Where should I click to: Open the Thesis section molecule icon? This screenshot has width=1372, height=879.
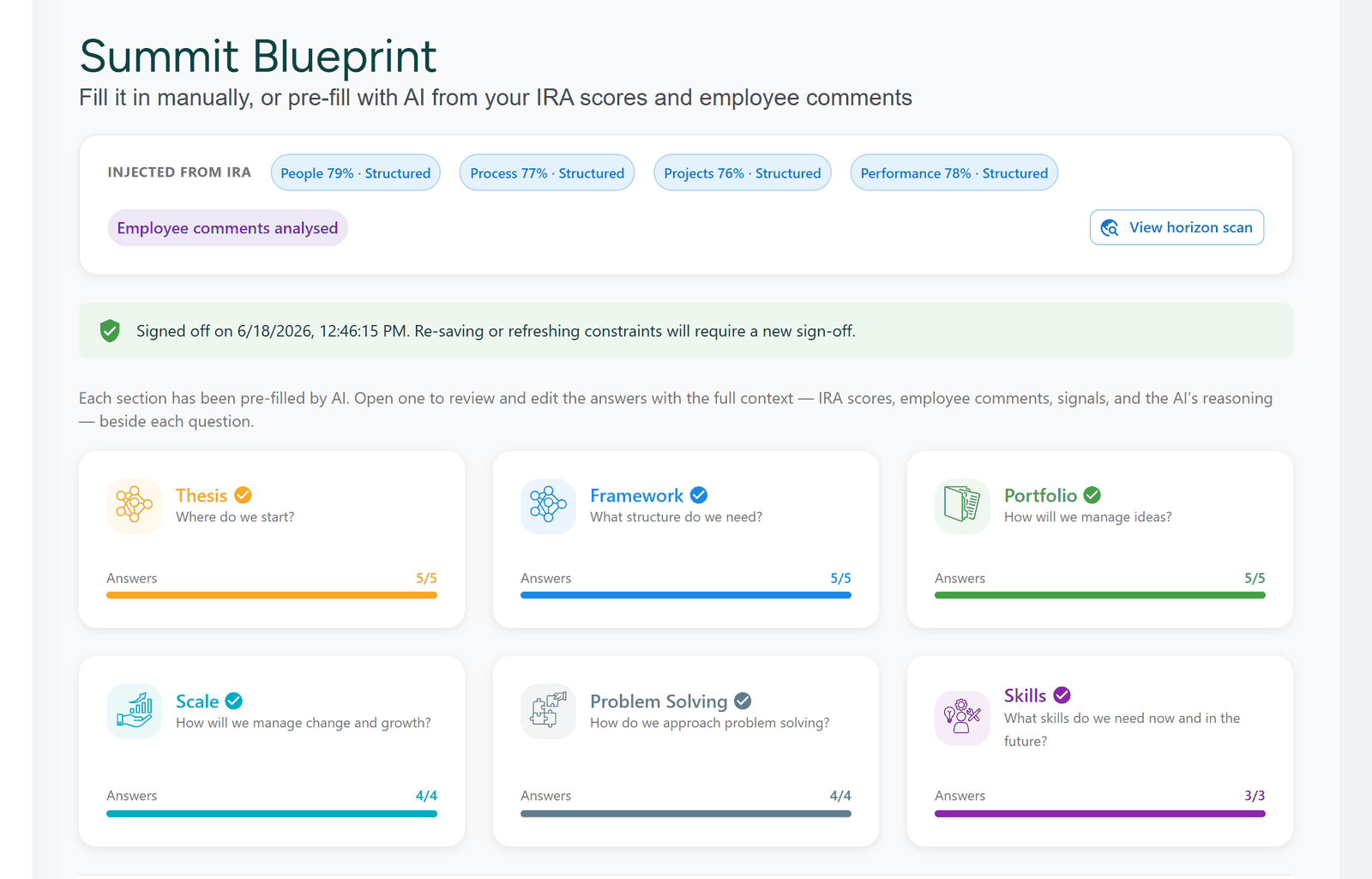pyautogui.click(x=134, y=506)
